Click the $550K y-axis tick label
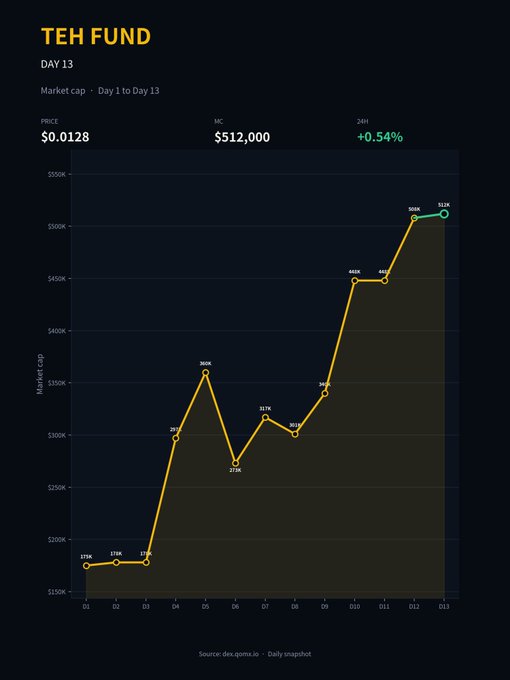The height and width of the screenshot is (680, 510). 57,174
